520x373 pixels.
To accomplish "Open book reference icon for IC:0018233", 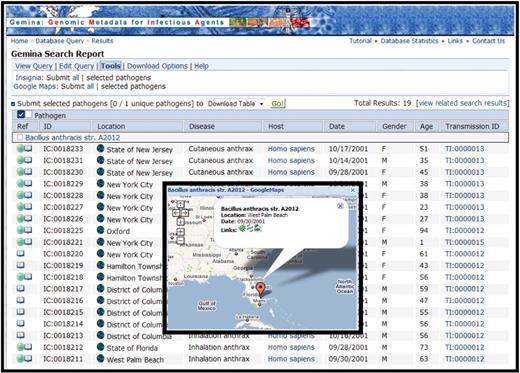I will [x=28, y=149].
